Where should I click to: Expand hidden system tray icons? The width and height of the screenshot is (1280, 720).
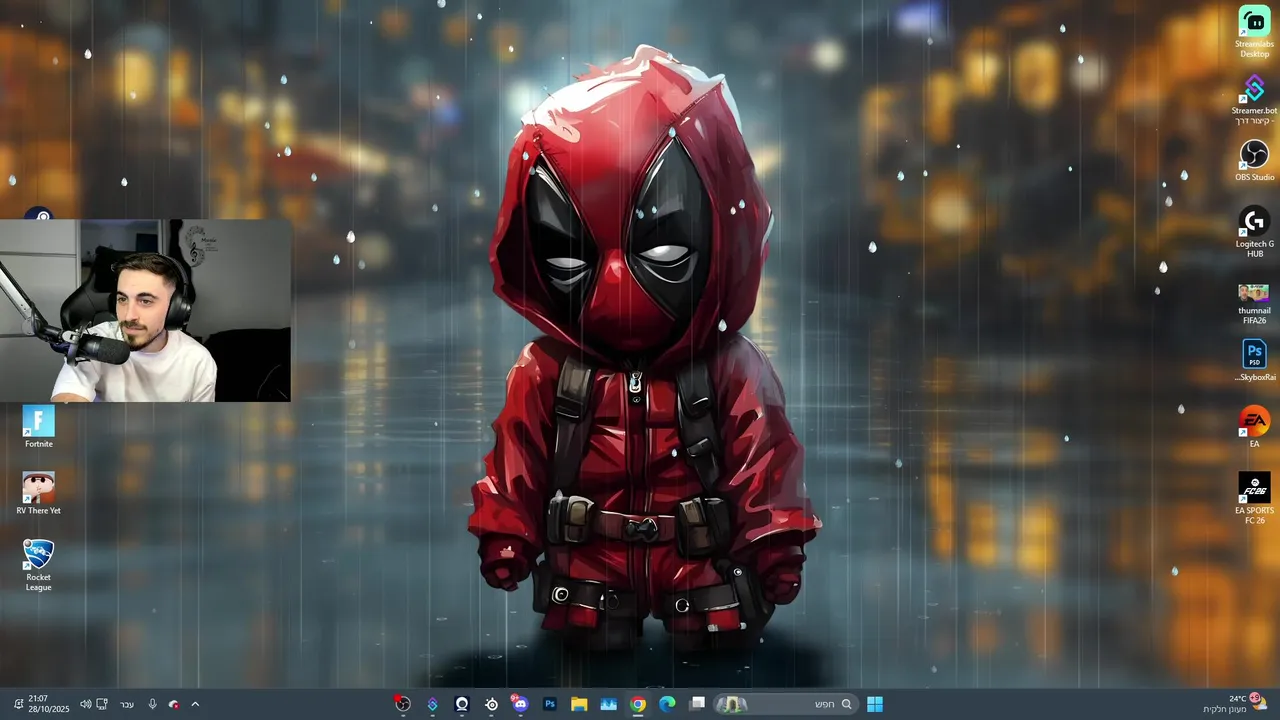[x=195, y=704]
